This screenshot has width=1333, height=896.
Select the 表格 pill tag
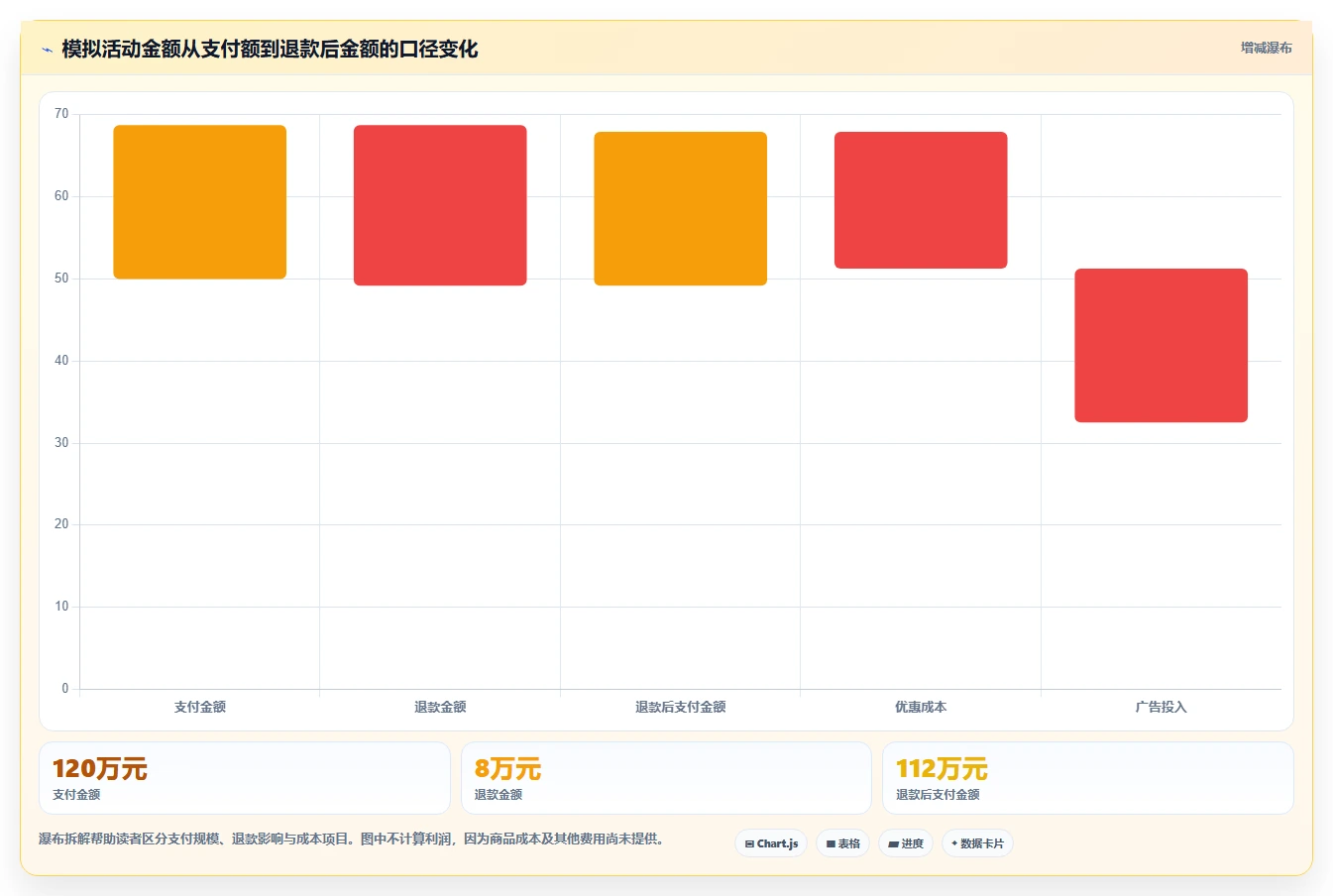tap(842, 843)
